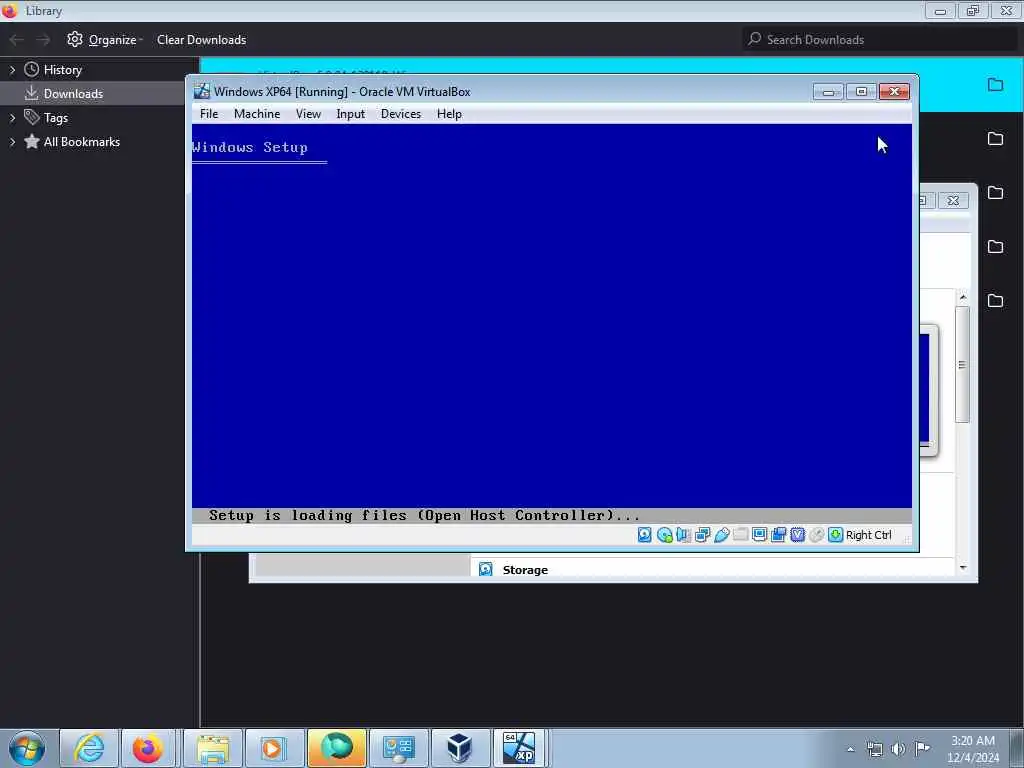The width and height of the screenshot is (1024, 768).
Task: Click the optical drive status icon
Action: (664, 535)
